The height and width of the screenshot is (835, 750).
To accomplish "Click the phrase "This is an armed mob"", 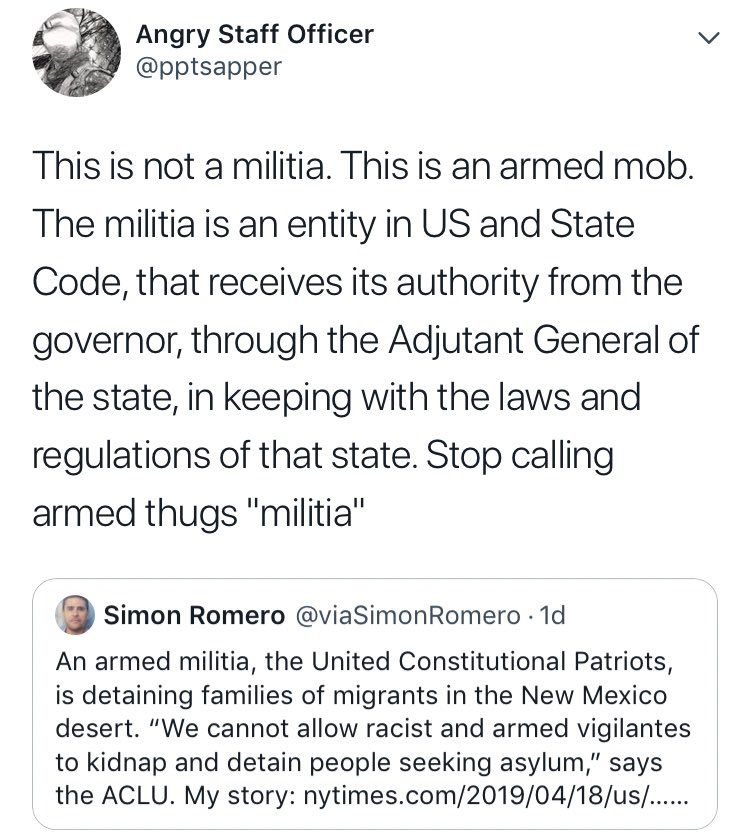I will [x=518, y=166].
